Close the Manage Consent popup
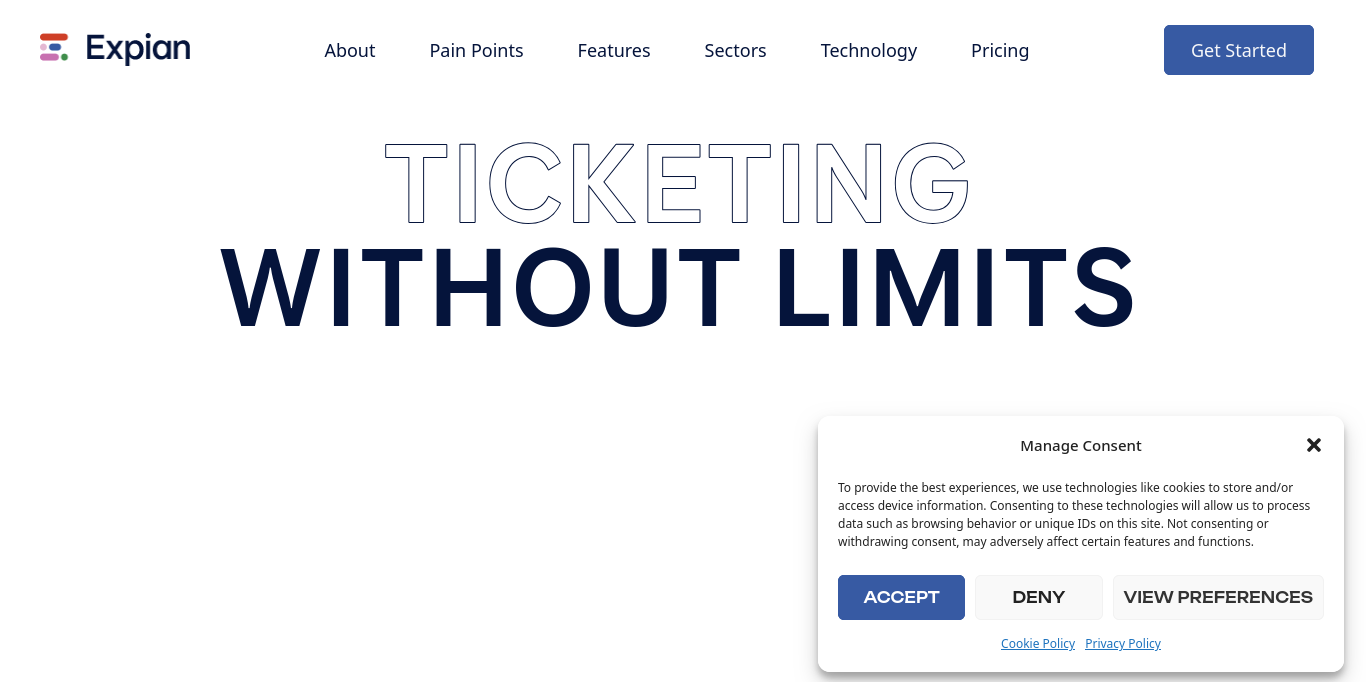 pos(1314,445)
